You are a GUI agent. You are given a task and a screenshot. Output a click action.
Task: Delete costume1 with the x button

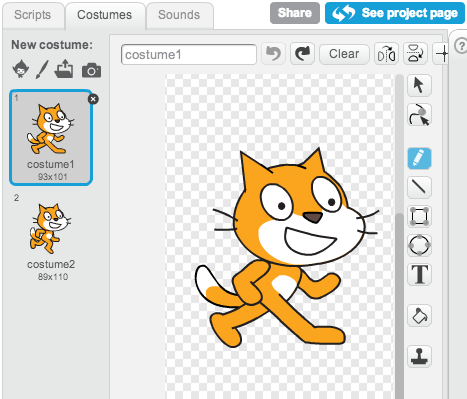coord(93,99)
